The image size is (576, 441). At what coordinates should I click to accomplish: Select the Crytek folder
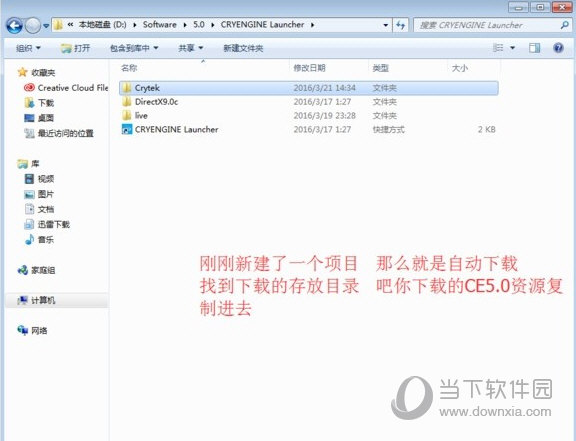point(309,88)
